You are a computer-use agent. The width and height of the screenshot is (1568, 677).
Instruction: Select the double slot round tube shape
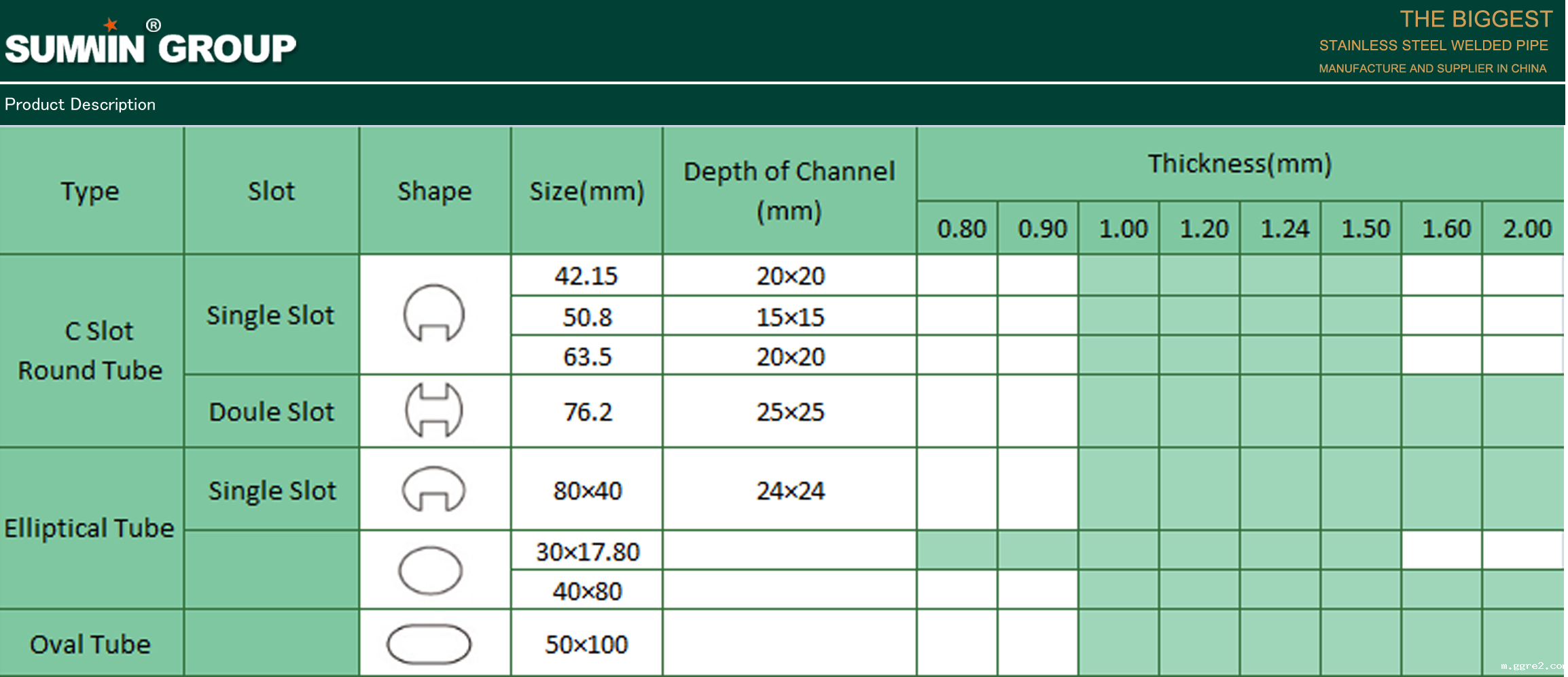[433, 411]
